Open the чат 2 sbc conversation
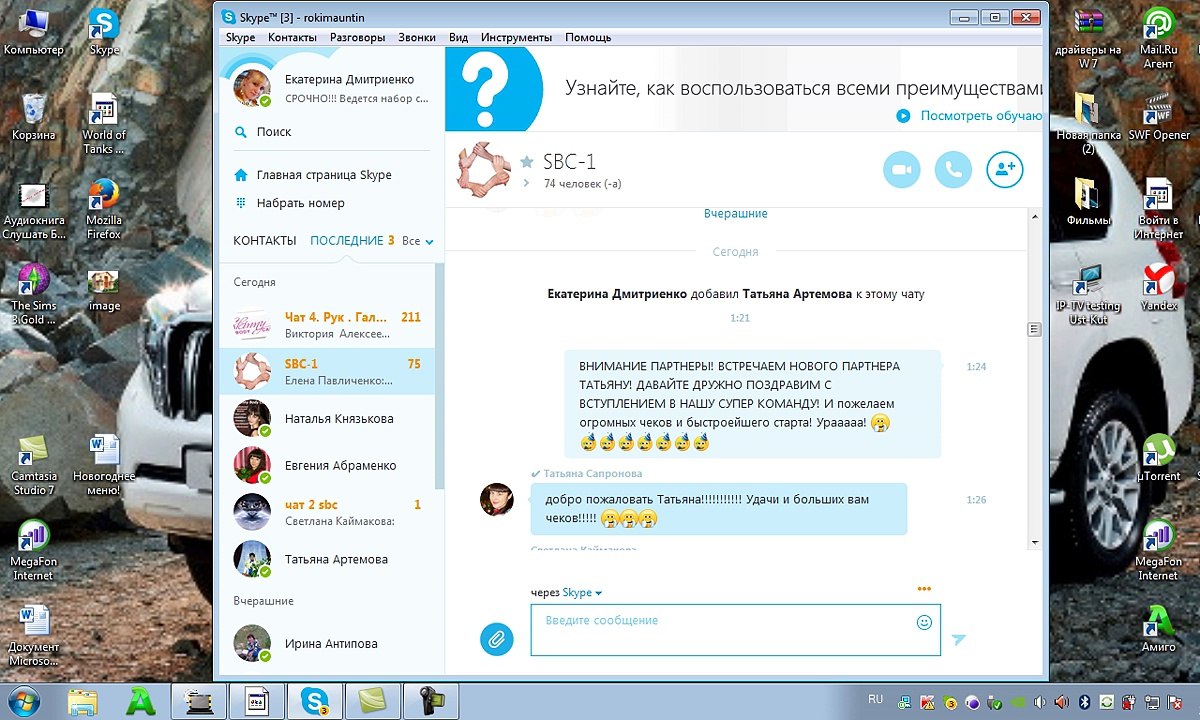 coord(328,513)
